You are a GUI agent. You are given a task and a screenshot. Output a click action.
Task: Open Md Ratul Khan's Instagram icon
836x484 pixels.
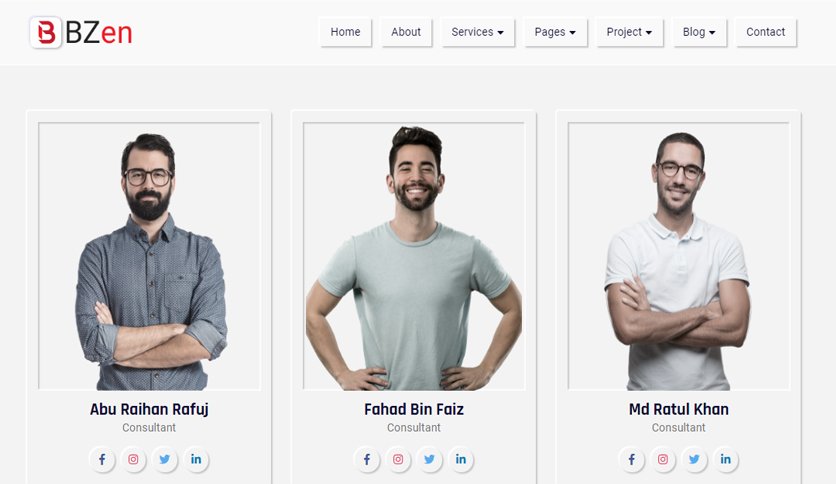point(663,459)
